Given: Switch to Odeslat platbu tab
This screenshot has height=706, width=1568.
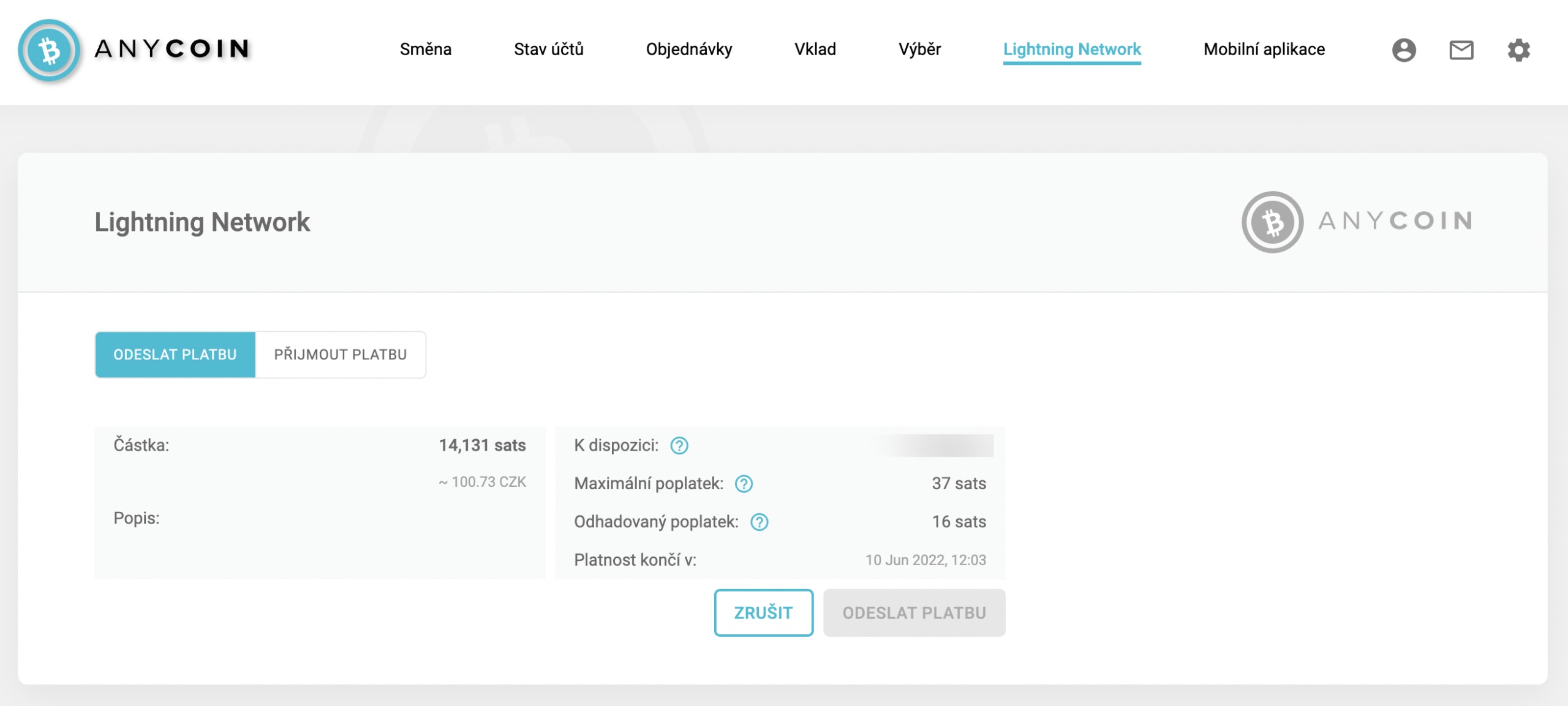Looking at the screenshot, I should point(175,355).
